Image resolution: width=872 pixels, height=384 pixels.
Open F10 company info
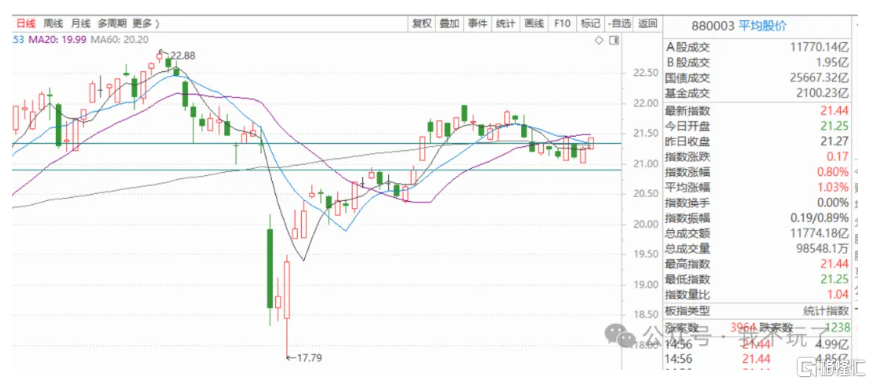pos(562,23)
